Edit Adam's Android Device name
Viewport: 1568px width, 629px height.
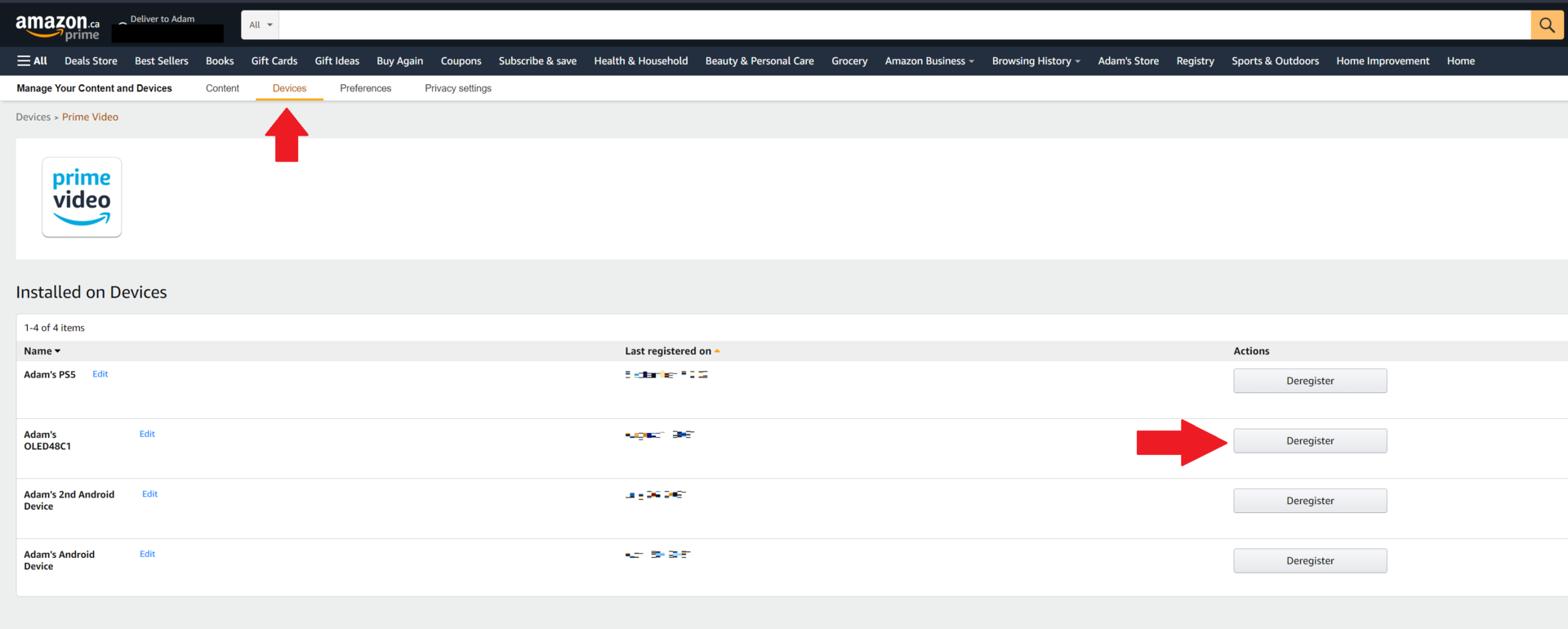click(x=147, y=554)
